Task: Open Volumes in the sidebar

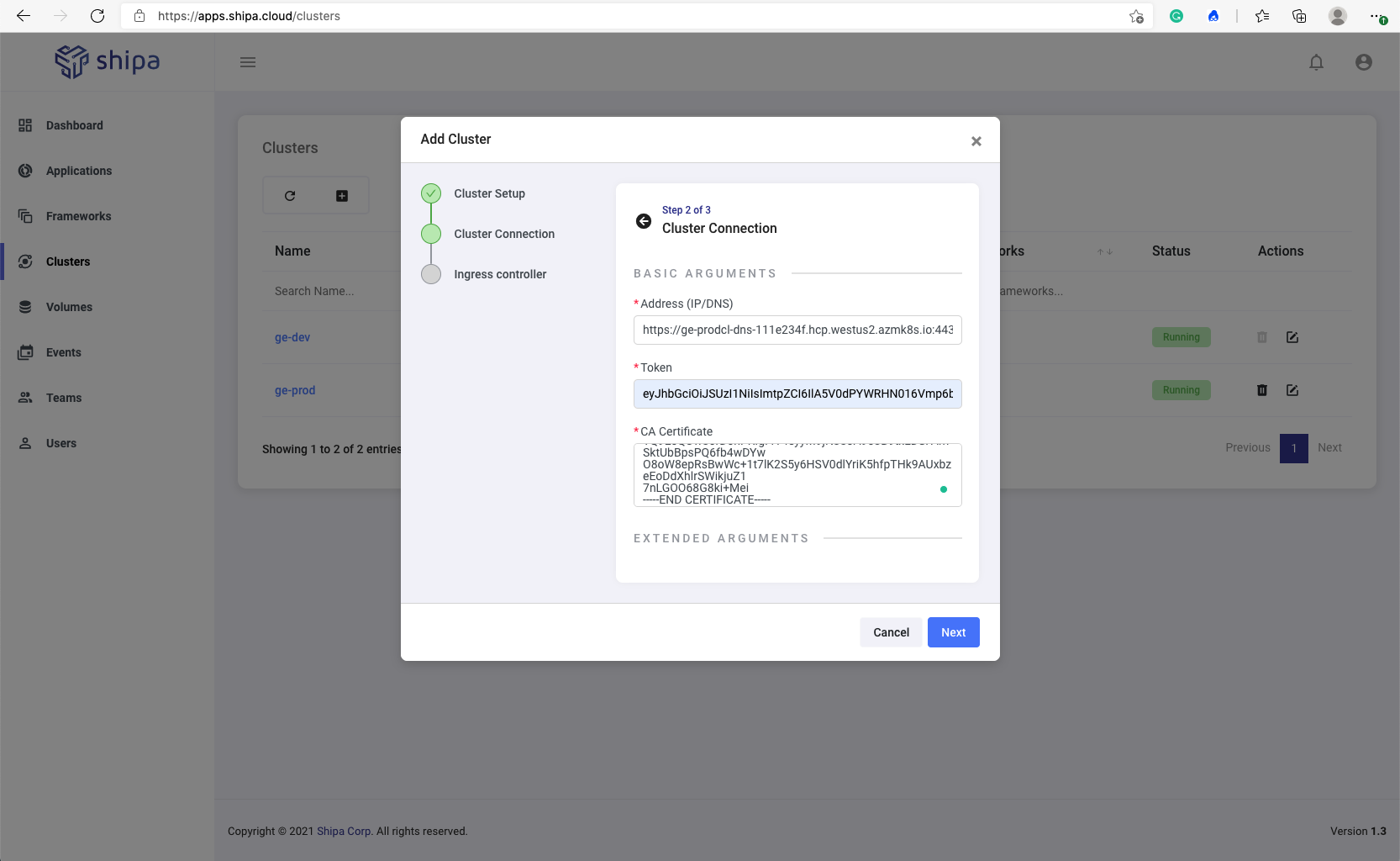Action: (x=69, y=307)
